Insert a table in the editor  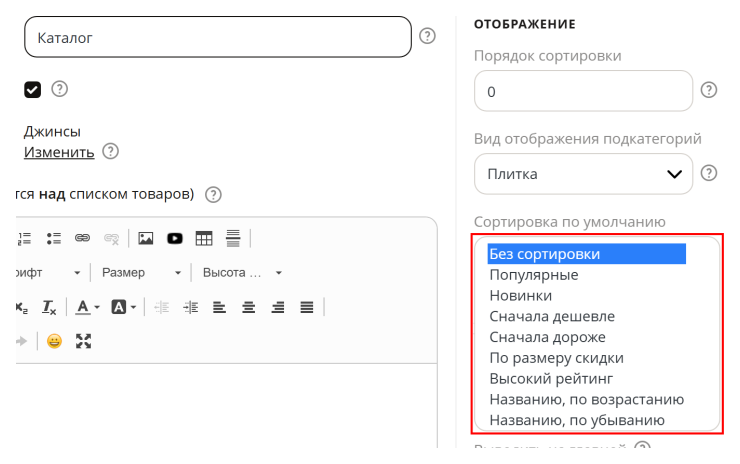pyautogui.click(x=204, y=238)
